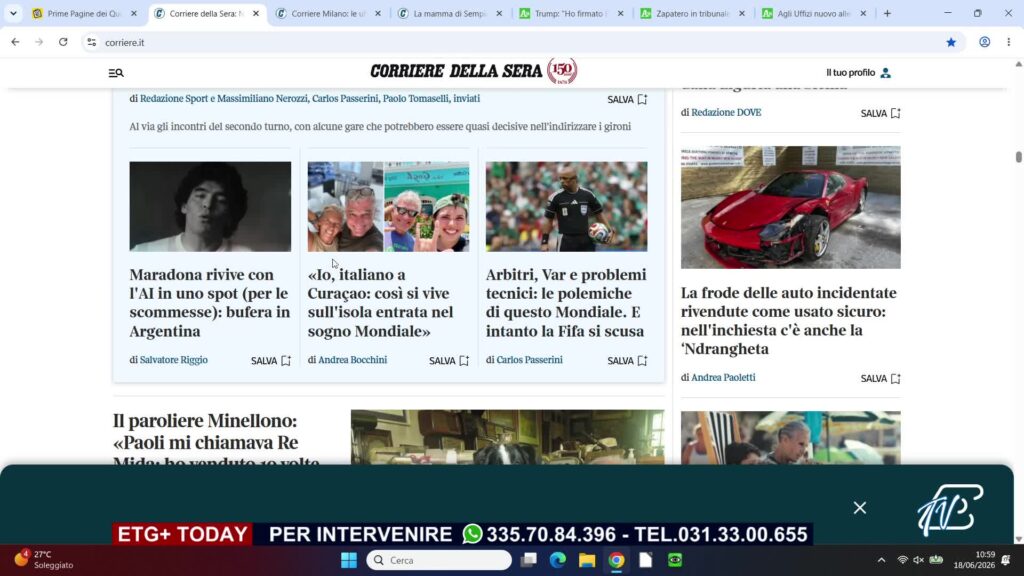Open the white document app on taskbar
This screenshot has height=576, width=1024.
click(646, 560)
